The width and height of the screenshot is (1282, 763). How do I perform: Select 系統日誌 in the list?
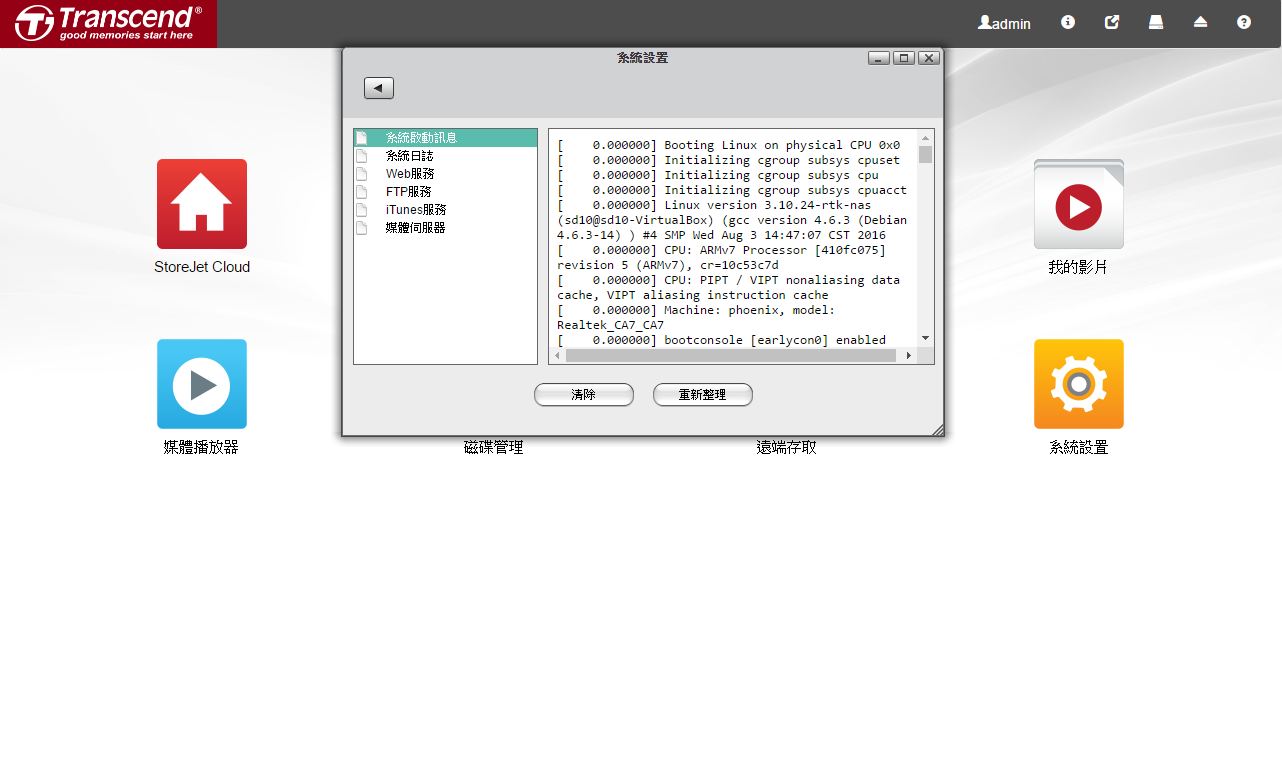click(x=446, y=156)
